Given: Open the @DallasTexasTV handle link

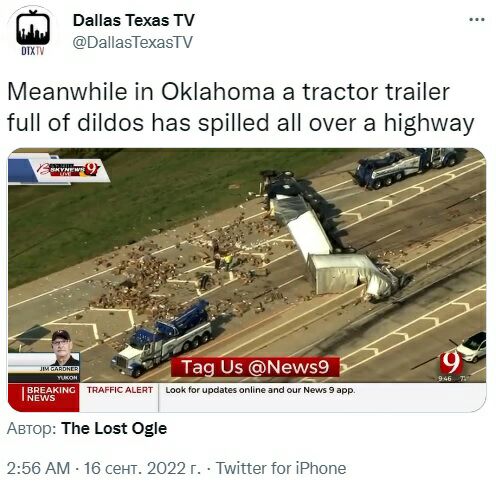Looking at the screenshot, I should point(132,42).
